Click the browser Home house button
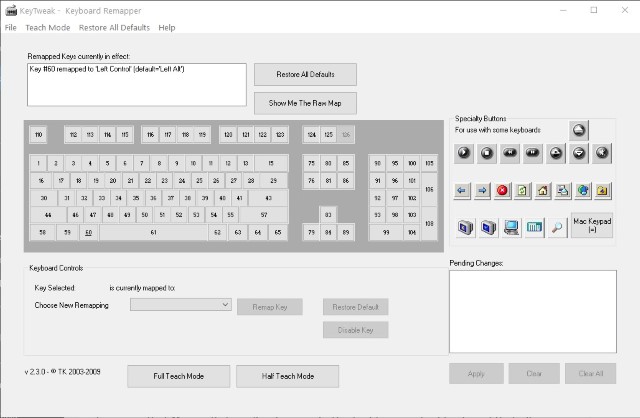Viewport: 640px width, 418px height. [542, 190]
